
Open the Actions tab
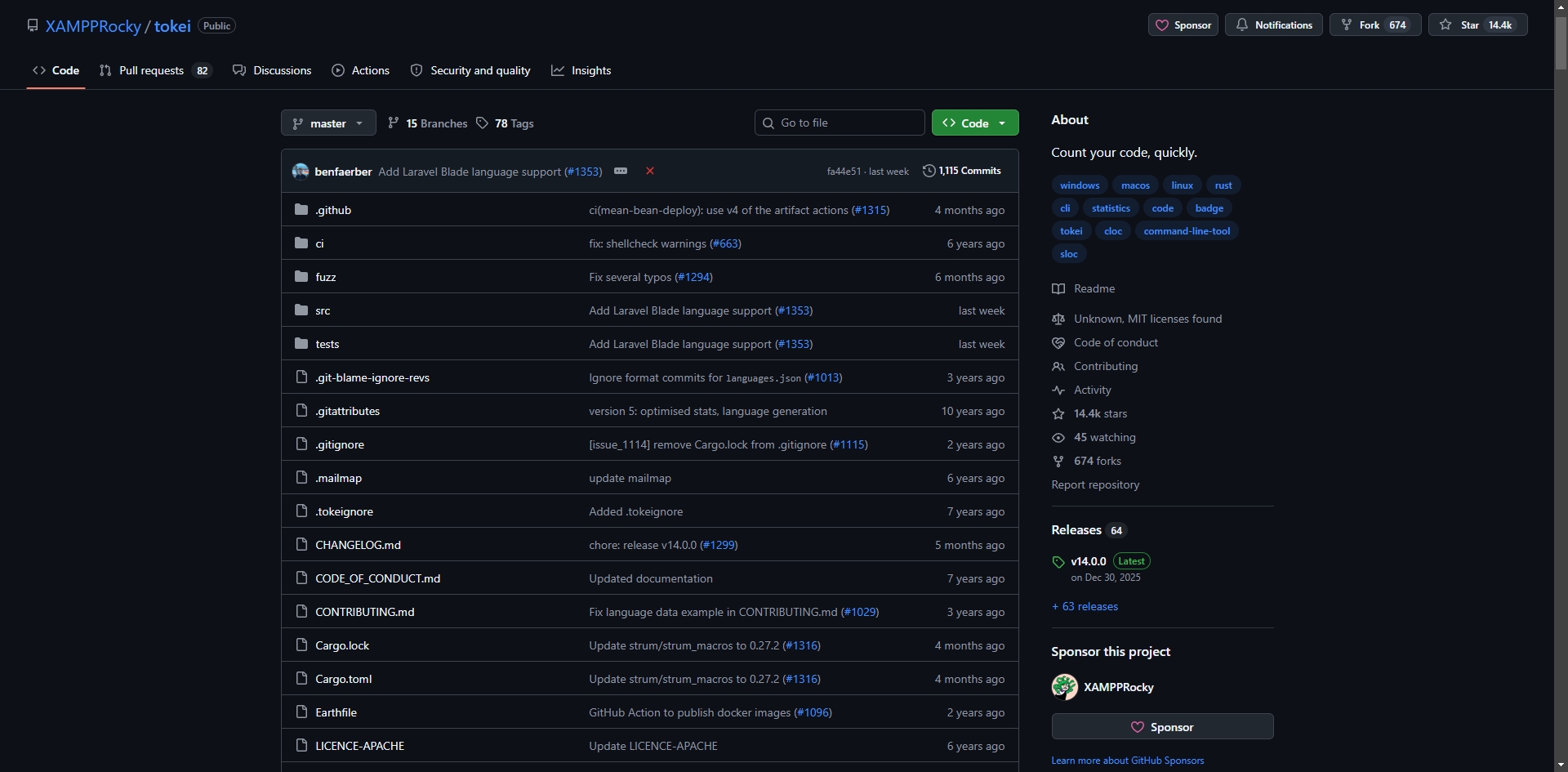pyautogui.click(x=360, y=70)
